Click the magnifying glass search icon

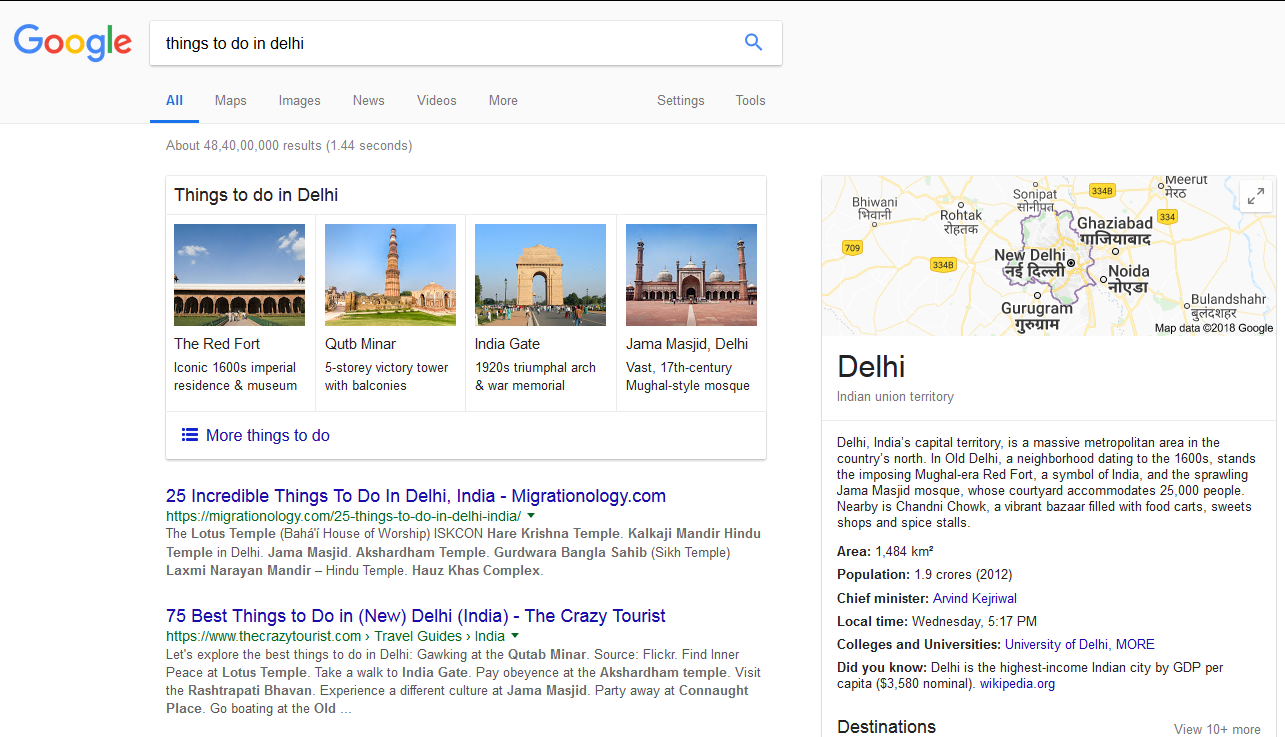coord(753,42)
